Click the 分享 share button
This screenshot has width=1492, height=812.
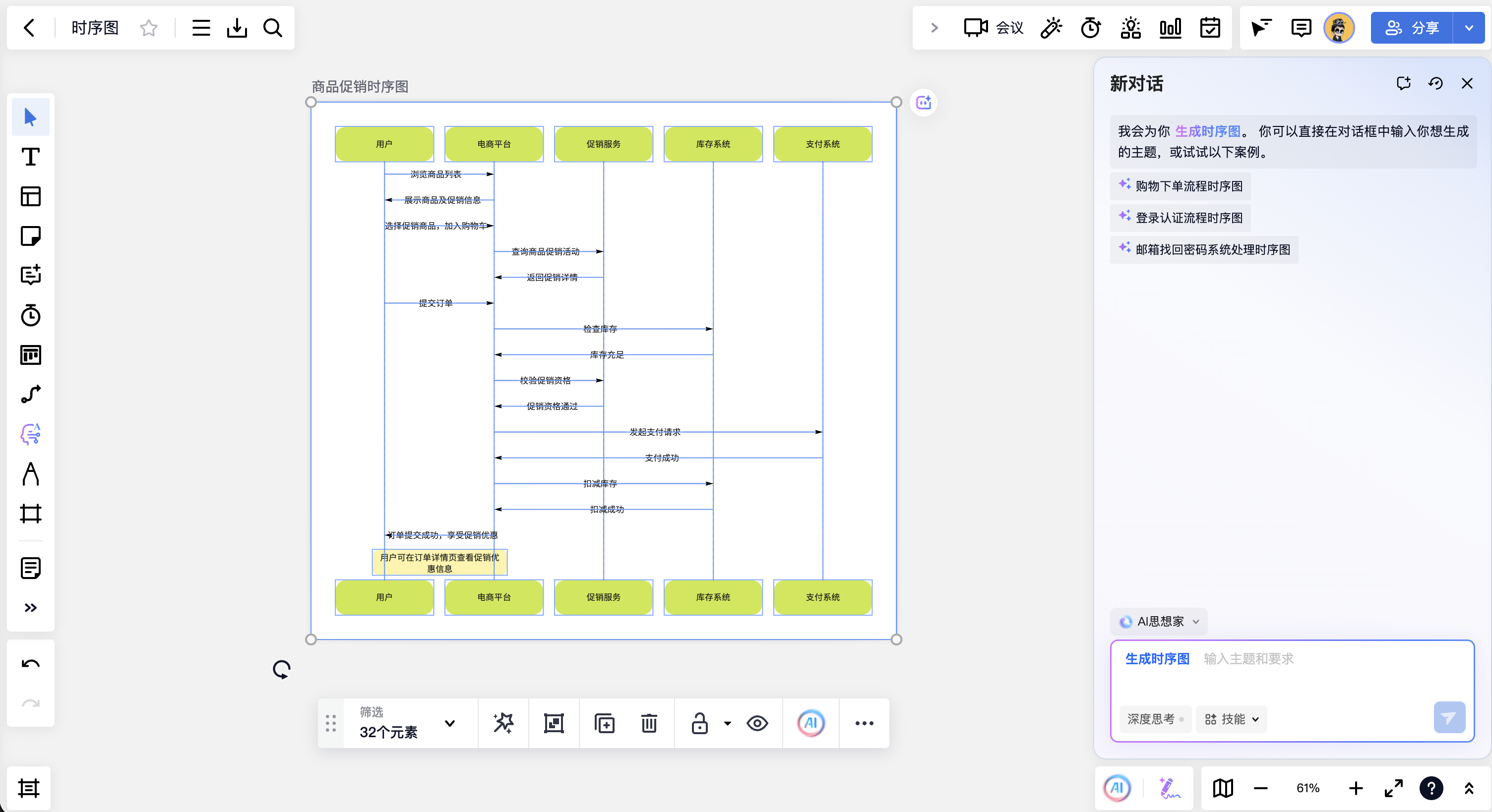[x=1412, y=28]
